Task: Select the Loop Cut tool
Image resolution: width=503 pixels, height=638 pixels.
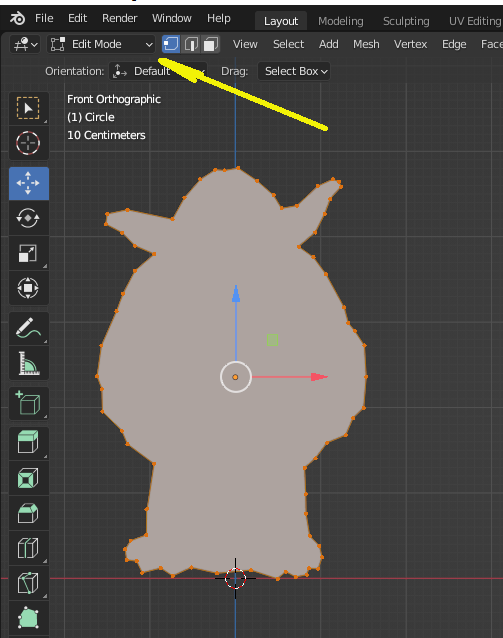Action: 28,548
